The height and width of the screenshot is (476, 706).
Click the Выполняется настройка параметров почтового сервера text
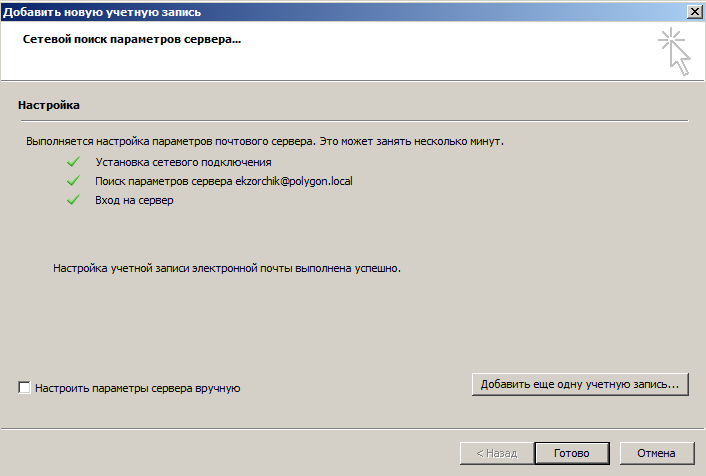click(x=265, y=141)
